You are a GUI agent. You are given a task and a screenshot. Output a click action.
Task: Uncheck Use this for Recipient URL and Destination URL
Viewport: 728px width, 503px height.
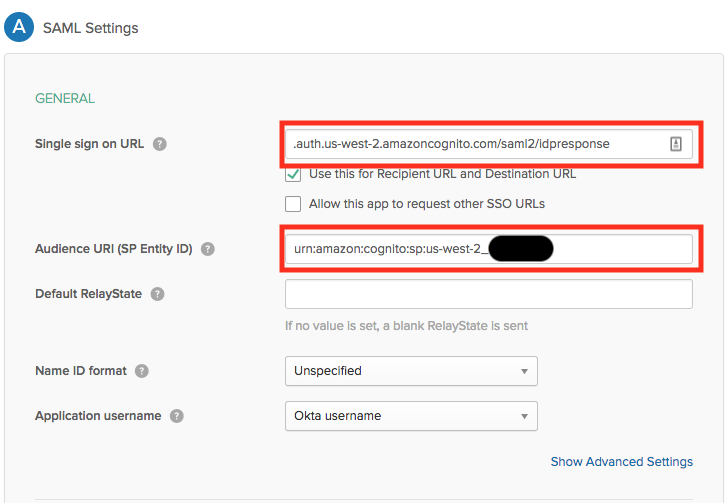coord(293,174)
